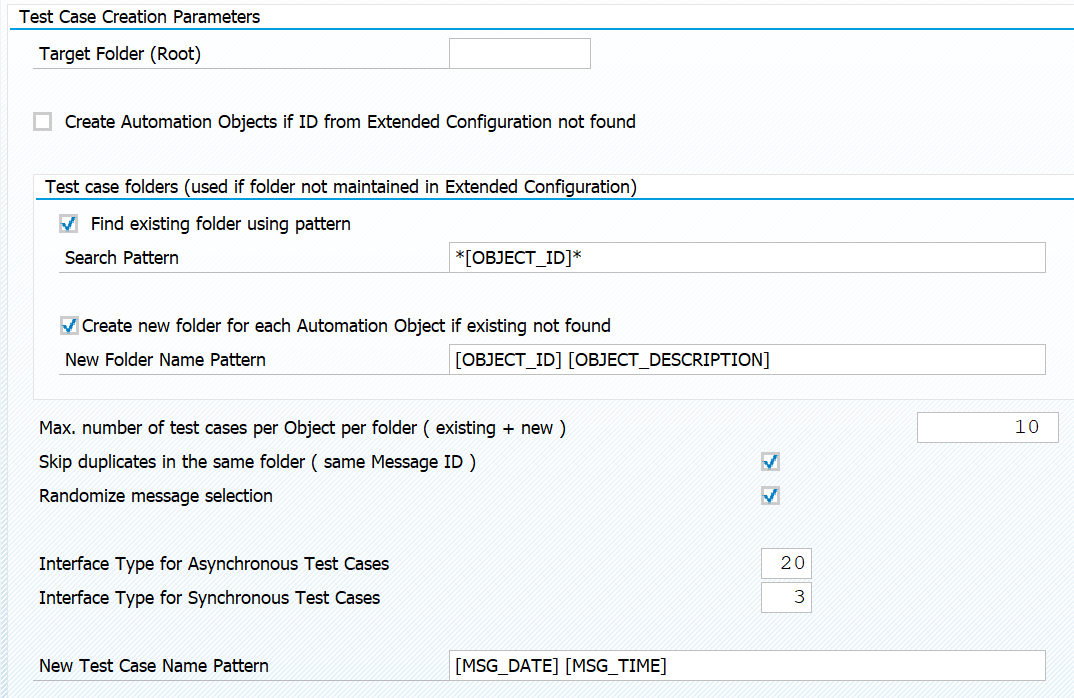This screenshot has height=698, width=1074.
Task: Uncheck Randomize message selection checkbox
Action: pyautogui.click(x=770, y=496)
